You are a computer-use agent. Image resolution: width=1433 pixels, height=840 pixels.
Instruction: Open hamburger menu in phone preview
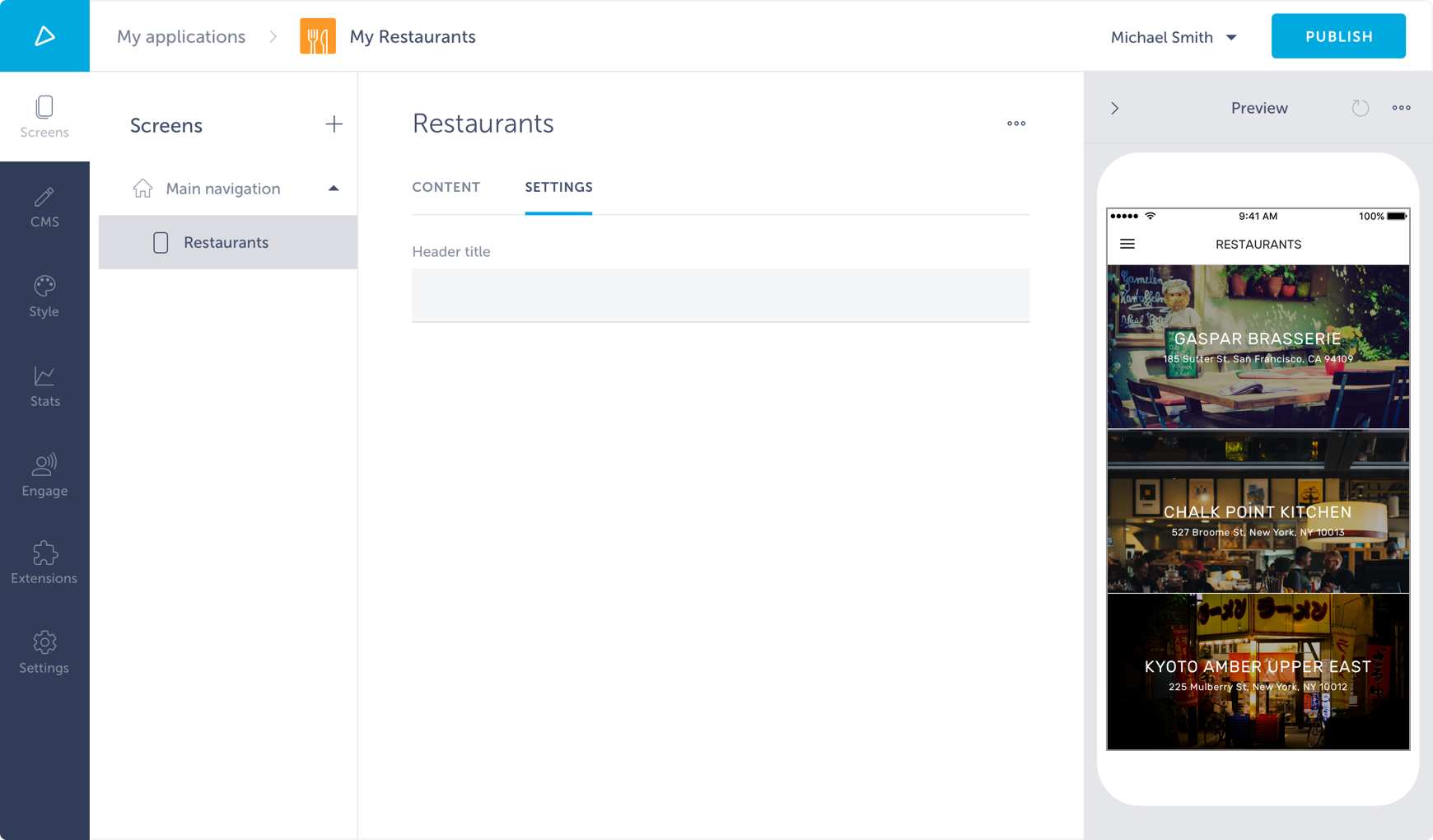tap(1127, 244)
